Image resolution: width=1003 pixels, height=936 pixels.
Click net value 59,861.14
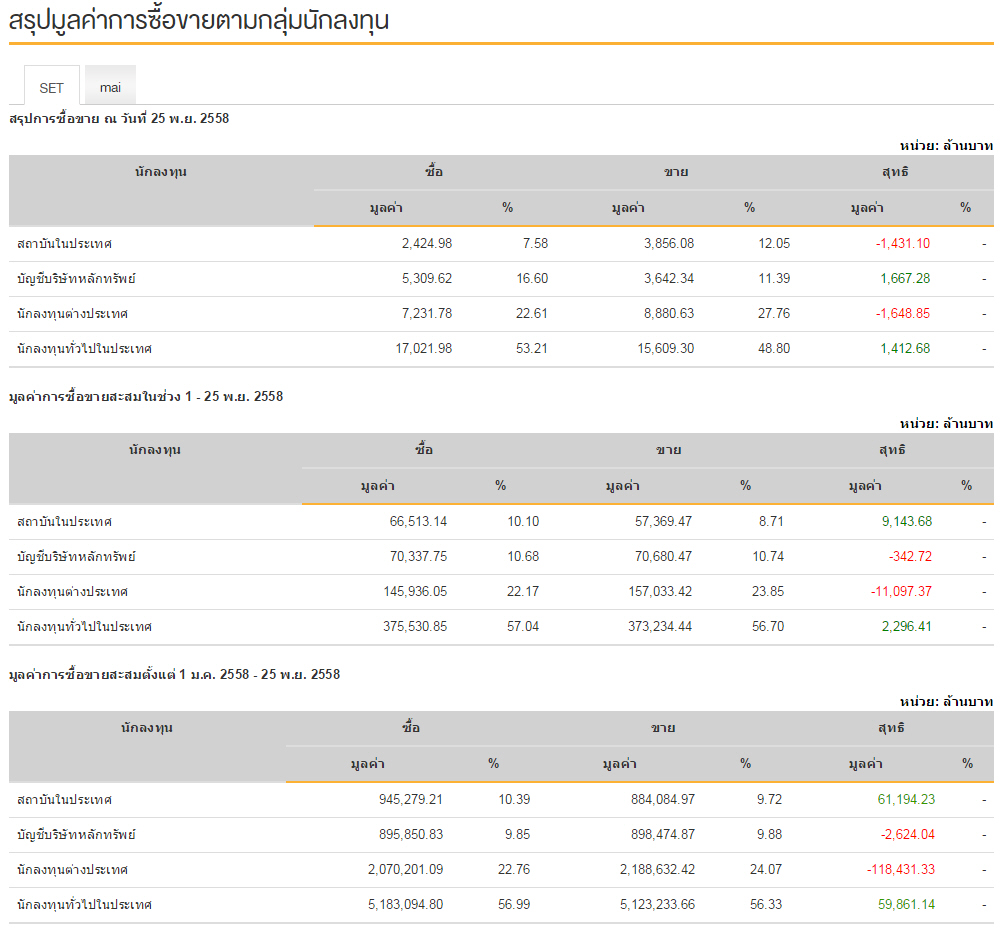pos(906,905)
